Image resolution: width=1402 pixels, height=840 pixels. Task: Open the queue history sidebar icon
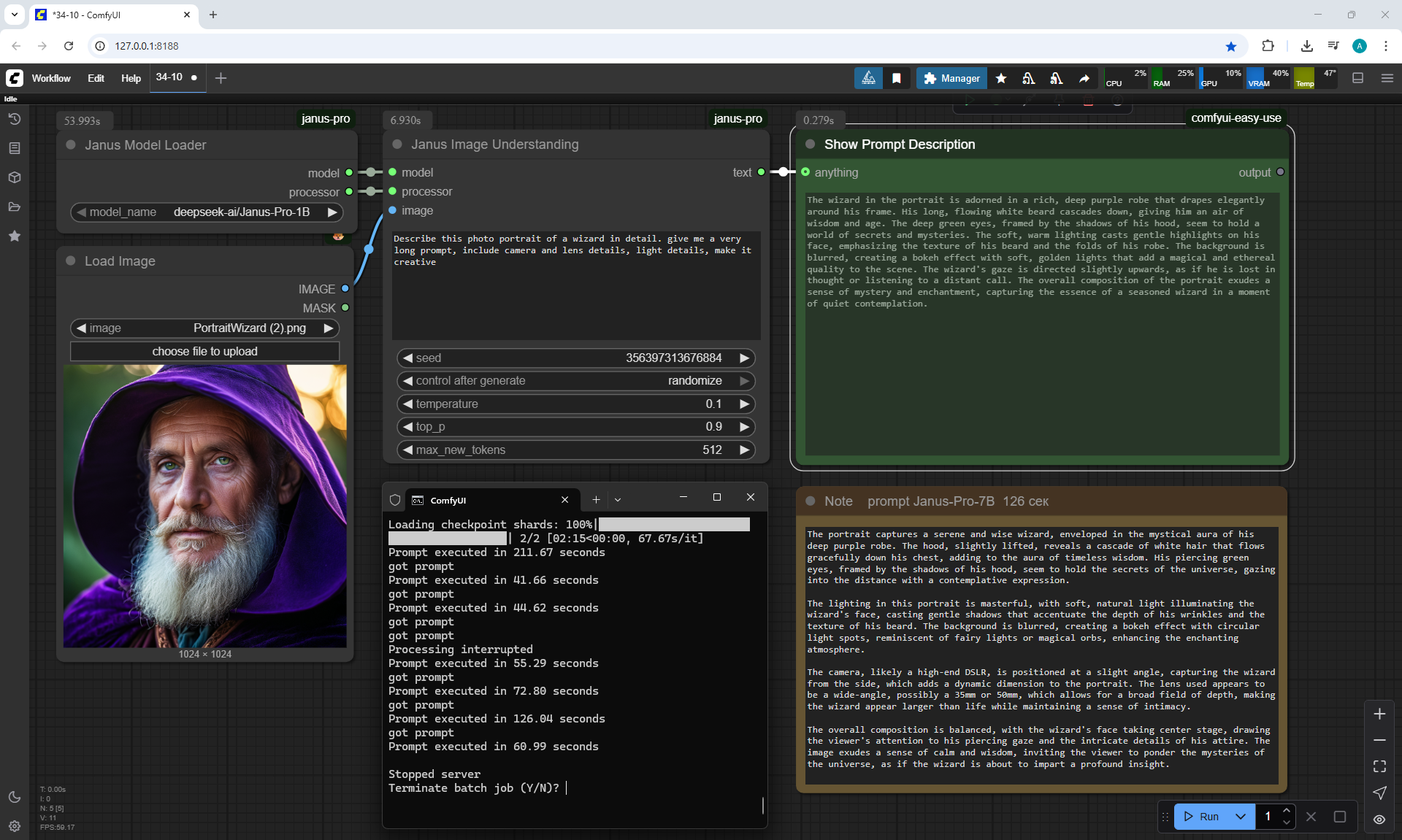click(14, 119)
